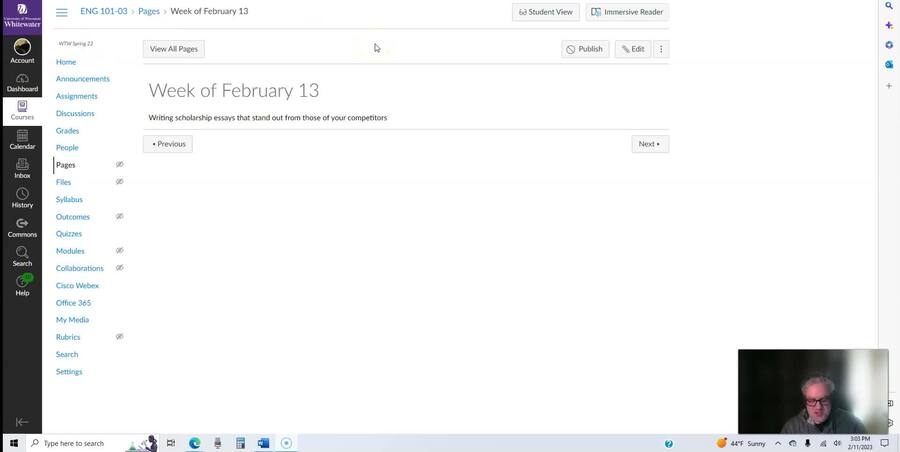Click the ENG 101-03 breadcrumb link

coord(104,11)
